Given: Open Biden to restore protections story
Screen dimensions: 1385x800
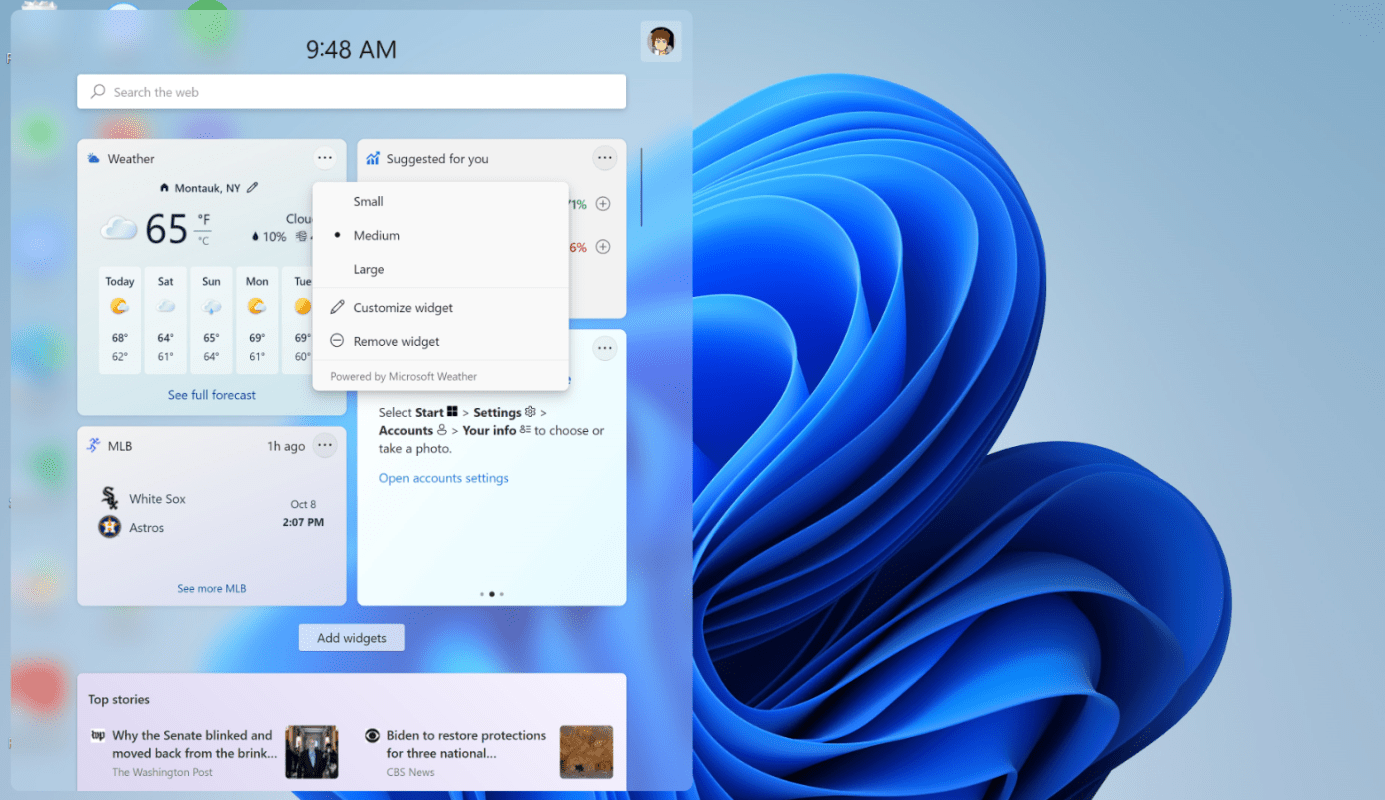Looking at the screenshot, I should (466, 744).
